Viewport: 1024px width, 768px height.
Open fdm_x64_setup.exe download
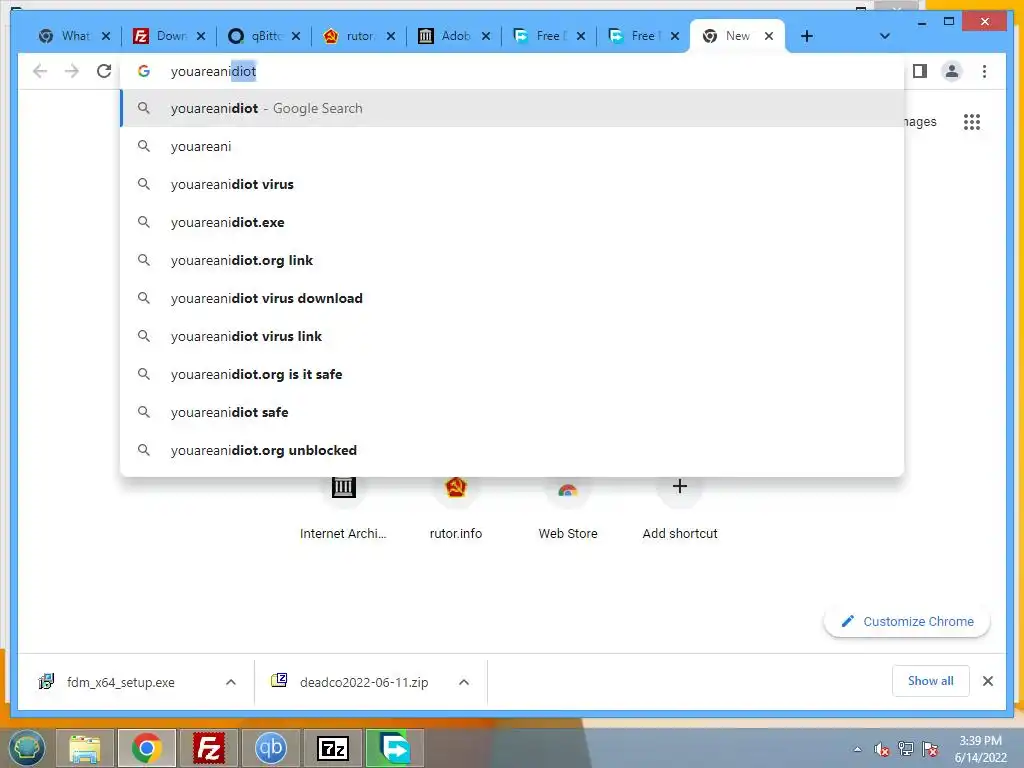[121, 682]
